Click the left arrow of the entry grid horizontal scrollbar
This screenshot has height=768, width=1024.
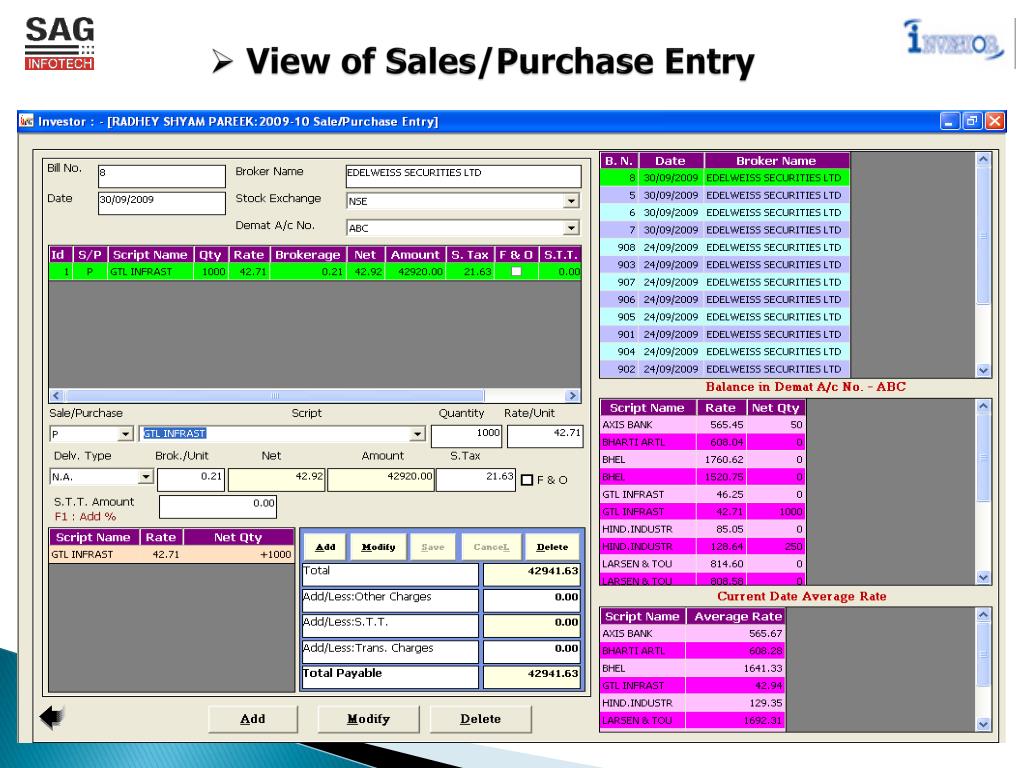click(x=56, y=396)
